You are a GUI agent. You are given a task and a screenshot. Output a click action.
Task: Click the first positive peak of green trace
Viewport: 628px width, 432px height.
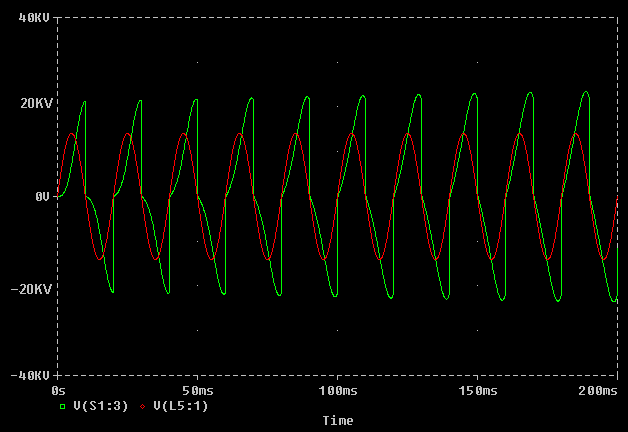coord(84,102)
